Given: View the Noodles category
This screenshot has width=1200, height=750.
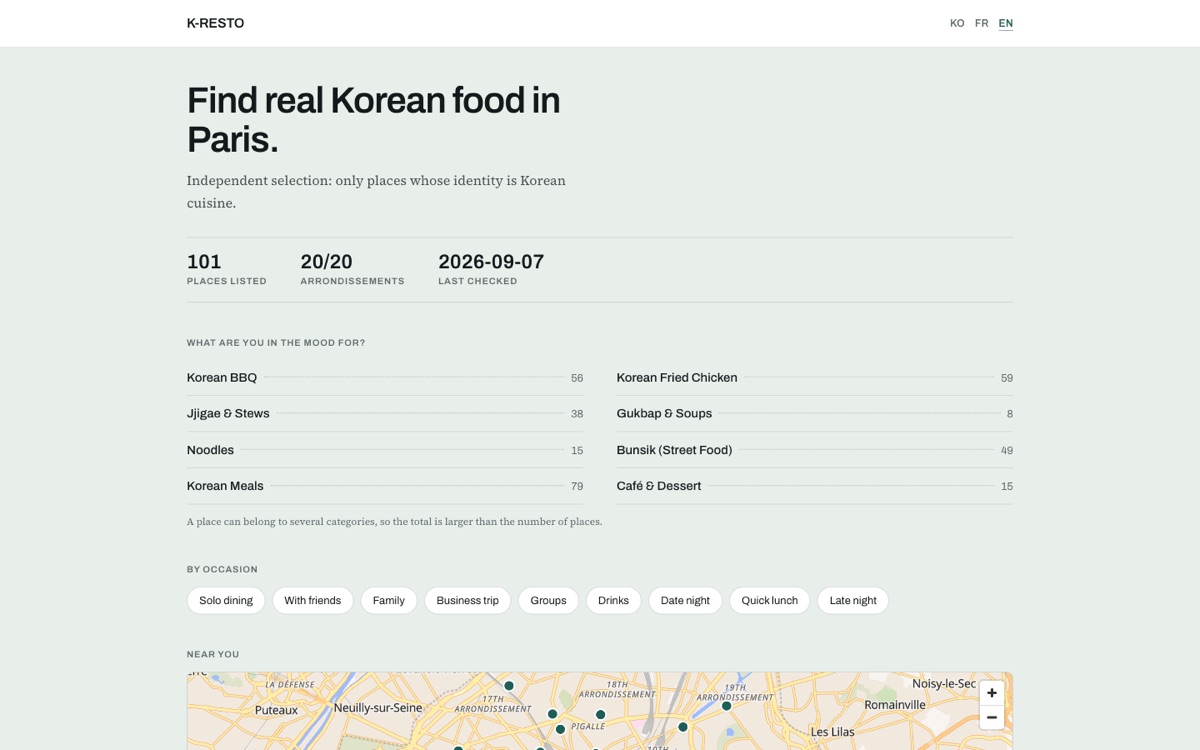Looking at the screenshot, I should pyautogui.click(x=385, y=450).
